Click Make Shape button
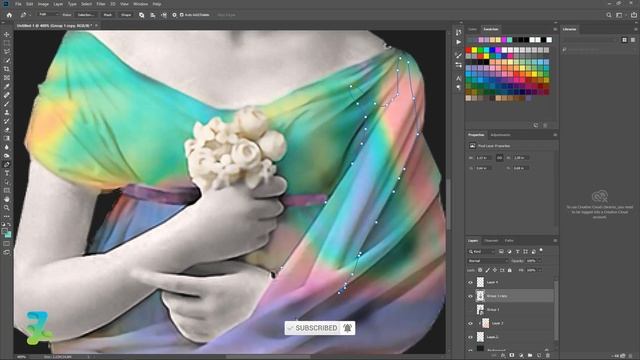Viewport: 640px width, 360px height. [x=126, y=15]
